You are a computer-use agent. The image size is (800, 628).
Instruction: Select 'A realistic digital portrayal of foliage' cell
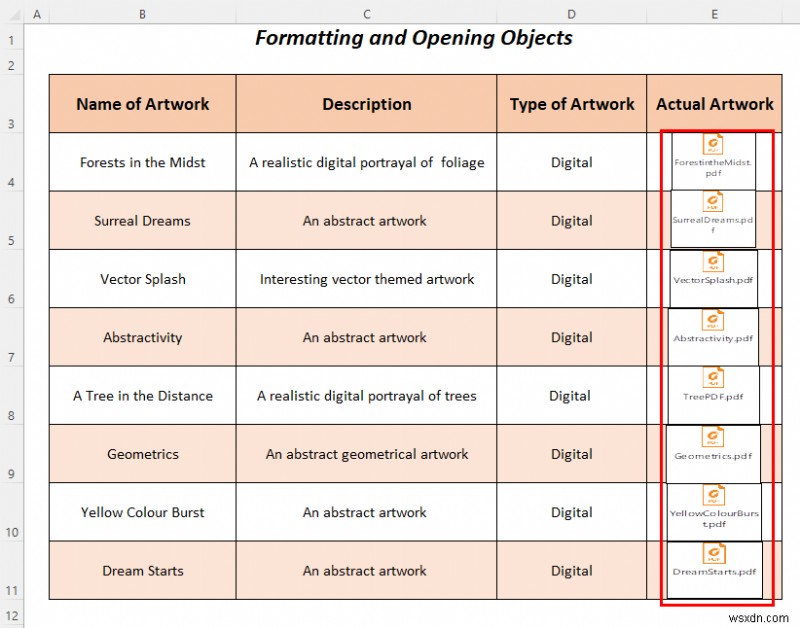(366, 162)
